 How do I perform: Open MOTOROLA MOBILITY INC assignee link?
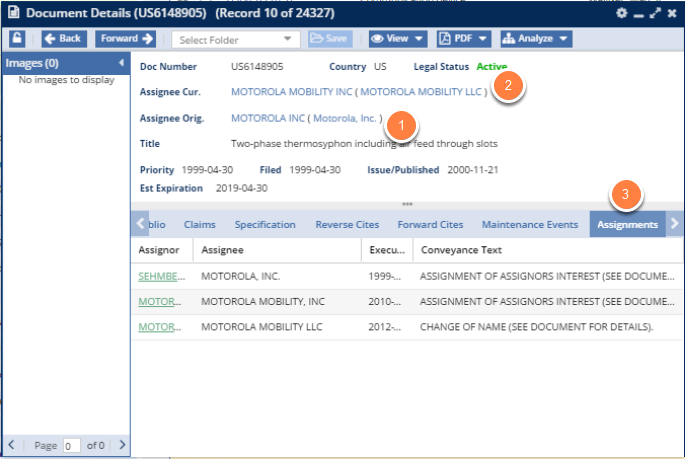tap(291, 92)
